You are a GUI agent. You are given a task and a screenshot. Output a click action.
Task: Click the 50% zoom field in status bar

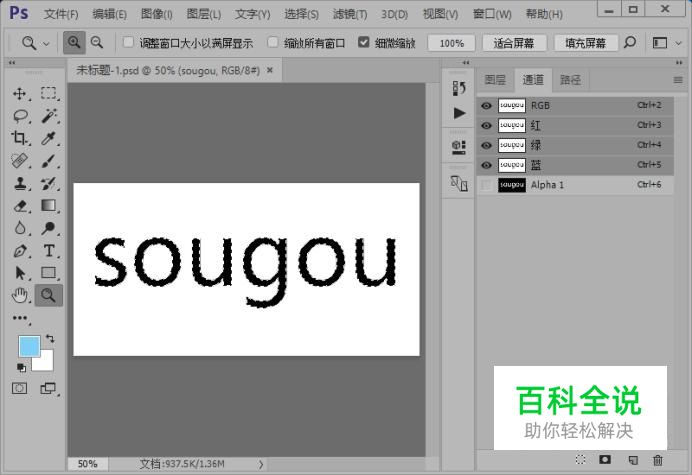click(x=87, y=464)
